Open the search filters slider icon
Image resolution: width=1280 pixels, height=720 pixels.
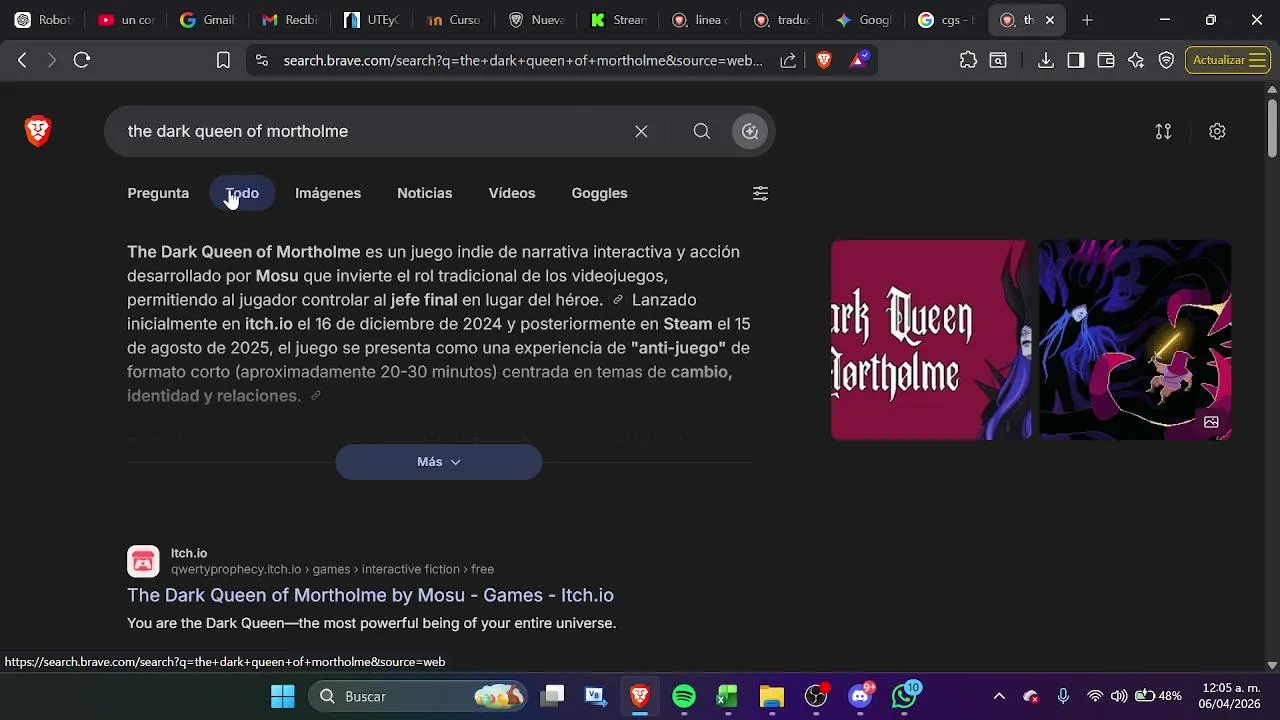click(x=760, y=193)
